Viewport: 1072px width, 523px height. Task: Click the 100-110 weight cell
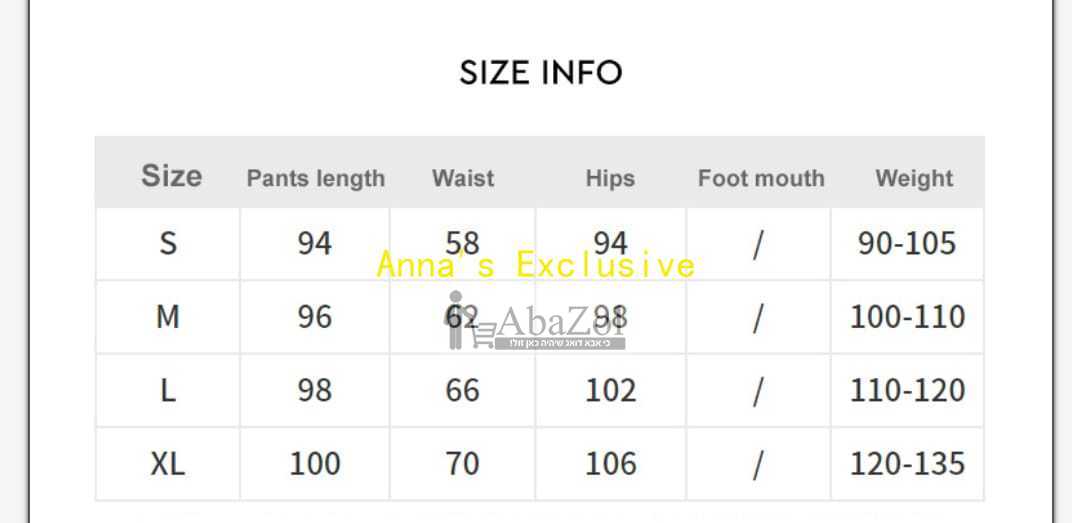[x=907, y=317]
